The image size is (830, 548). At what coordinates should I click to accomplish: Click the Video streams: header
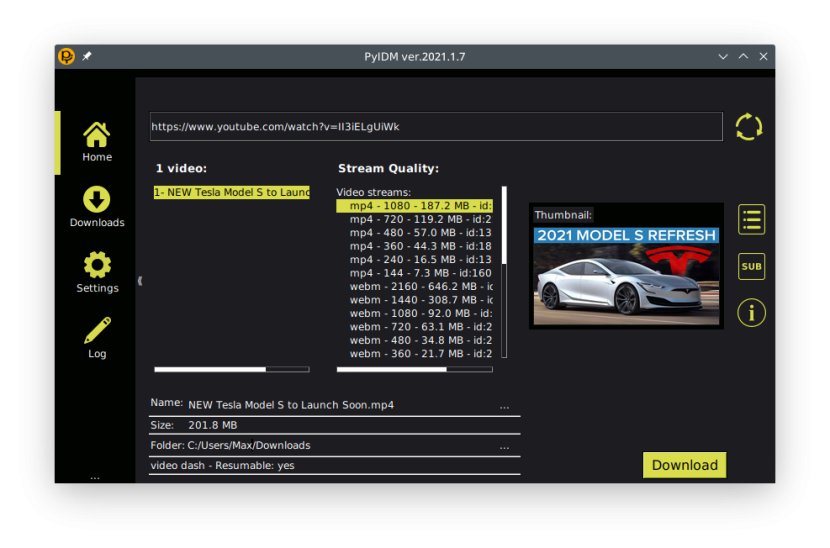[x=374, y=192]
